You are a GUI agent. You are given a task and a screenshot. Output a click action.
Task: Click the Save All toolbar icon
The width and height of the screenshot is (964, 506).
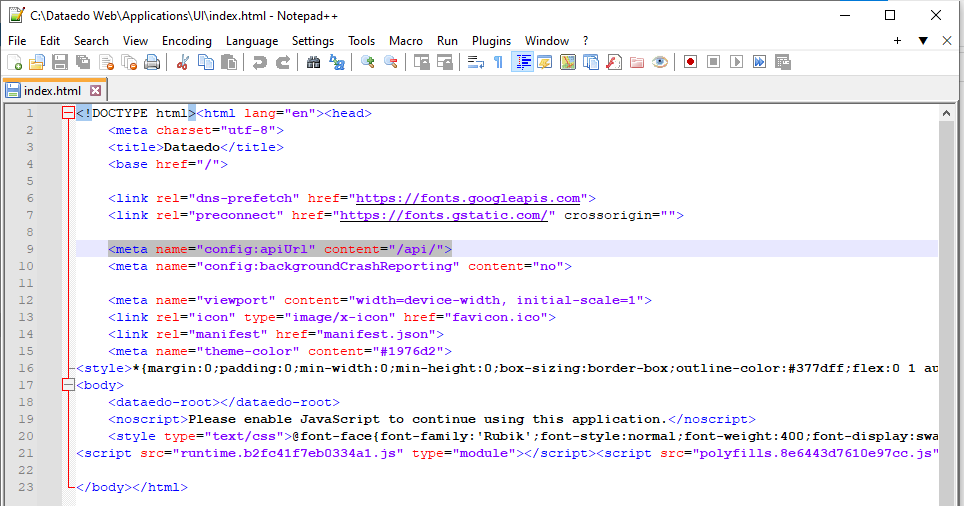pyautogui.click(x=83, y=62)
